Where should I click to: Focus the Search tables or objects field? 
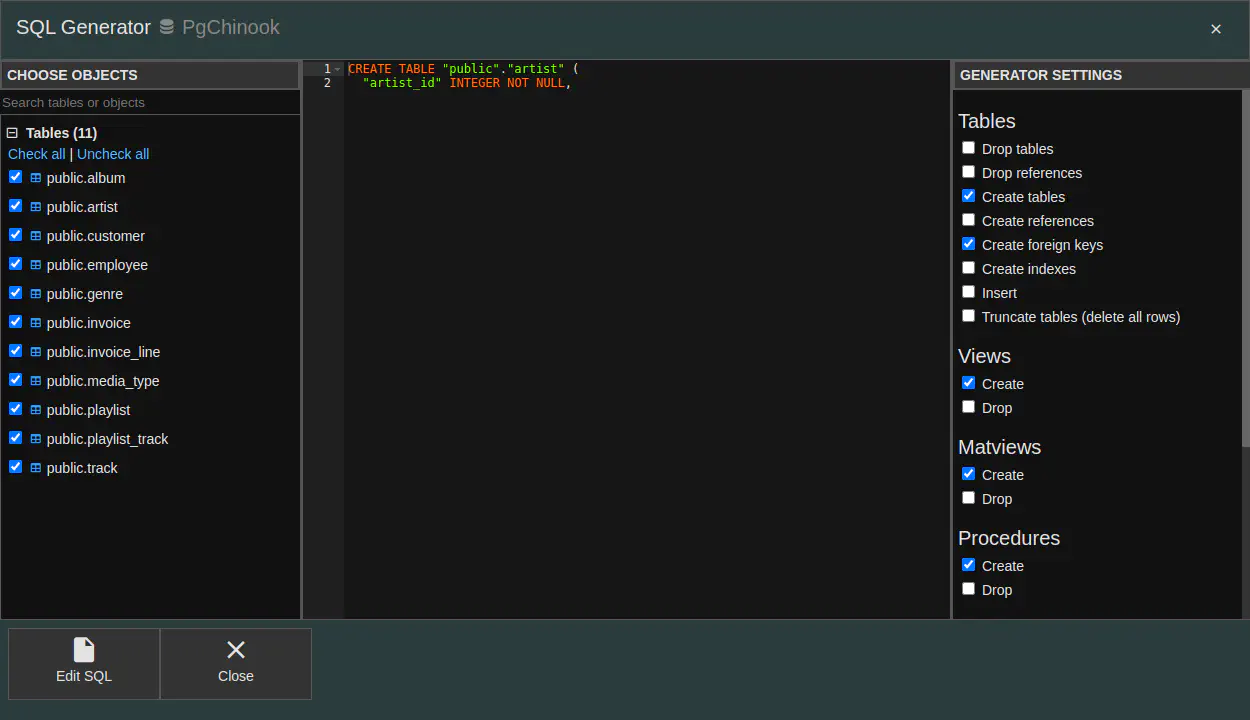[150, 103]
